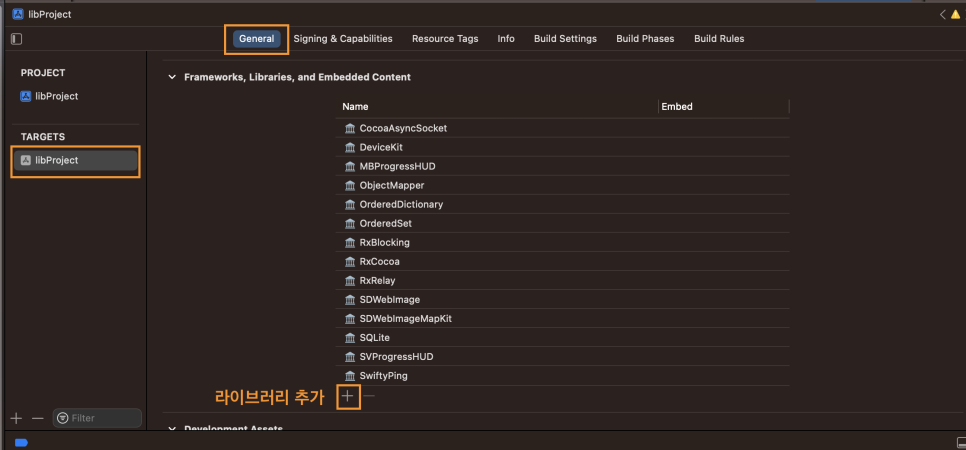
Task: Click the MBProgressHUD library icon
Action: [350, 166]
